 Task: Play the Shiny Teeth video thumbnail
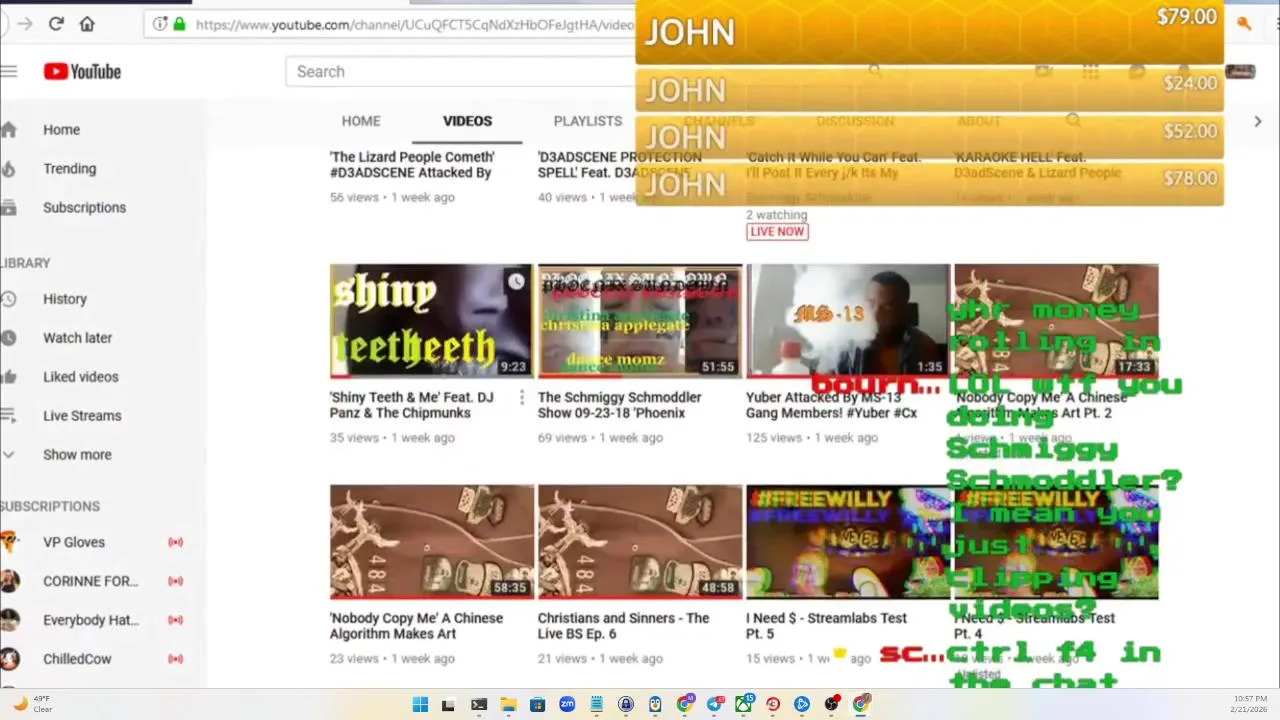432,321
